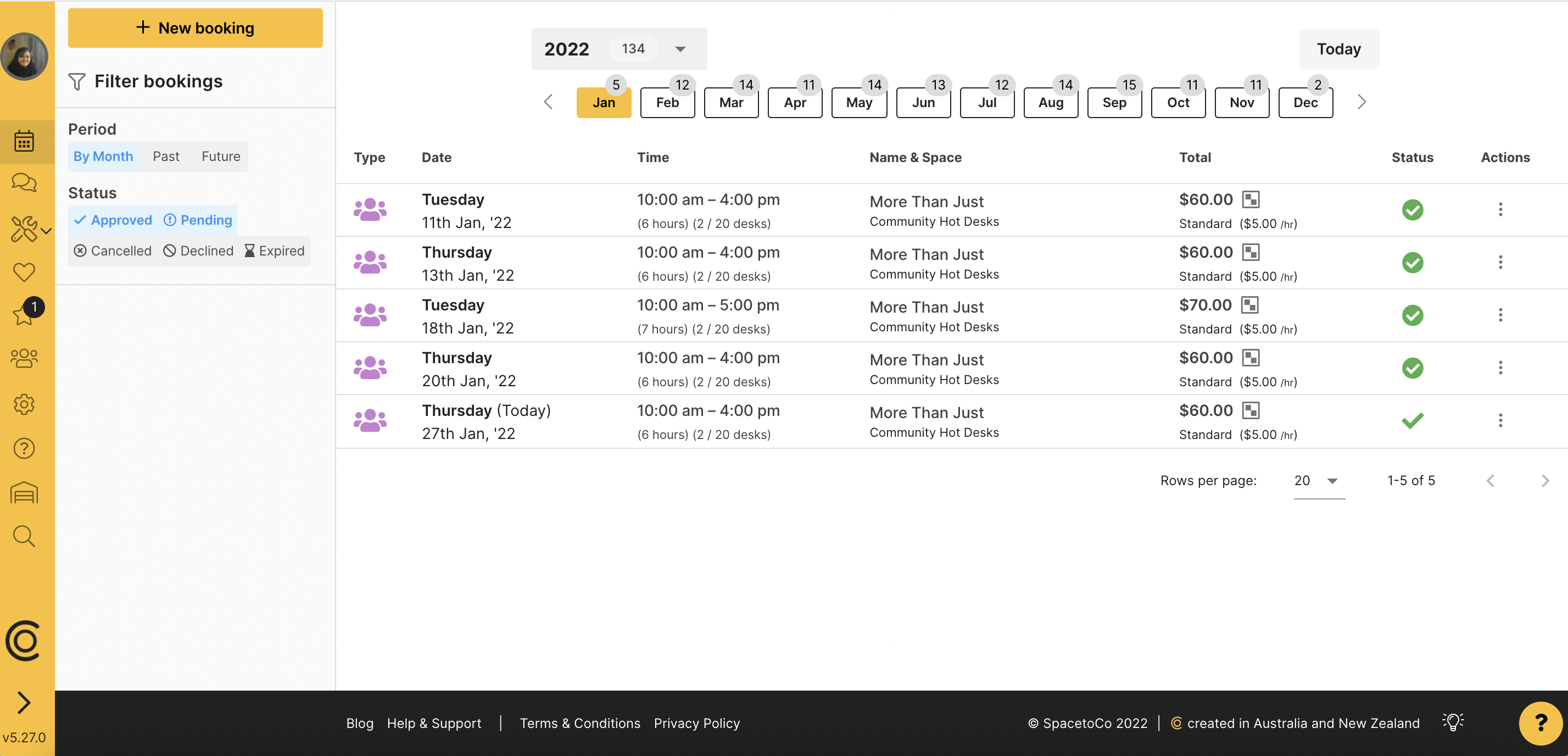Open the Terms & Conditions link
The height and width of the screenshot is (756, 1568).
(x=579, y=723)
